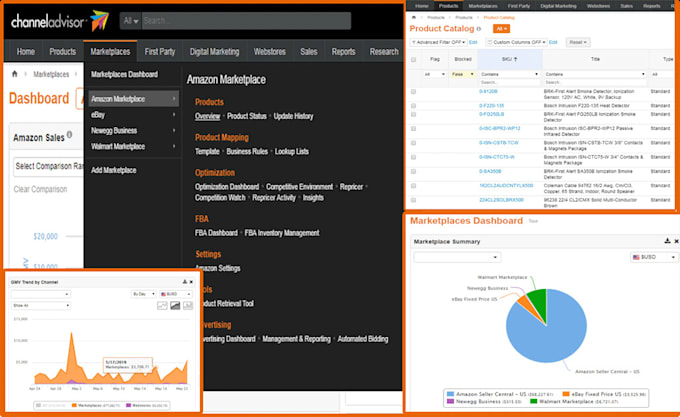Download the GMV Trend by Channel chart
Image resolution: width=680 pixels, height=417 pixels.
coord(185,282)
